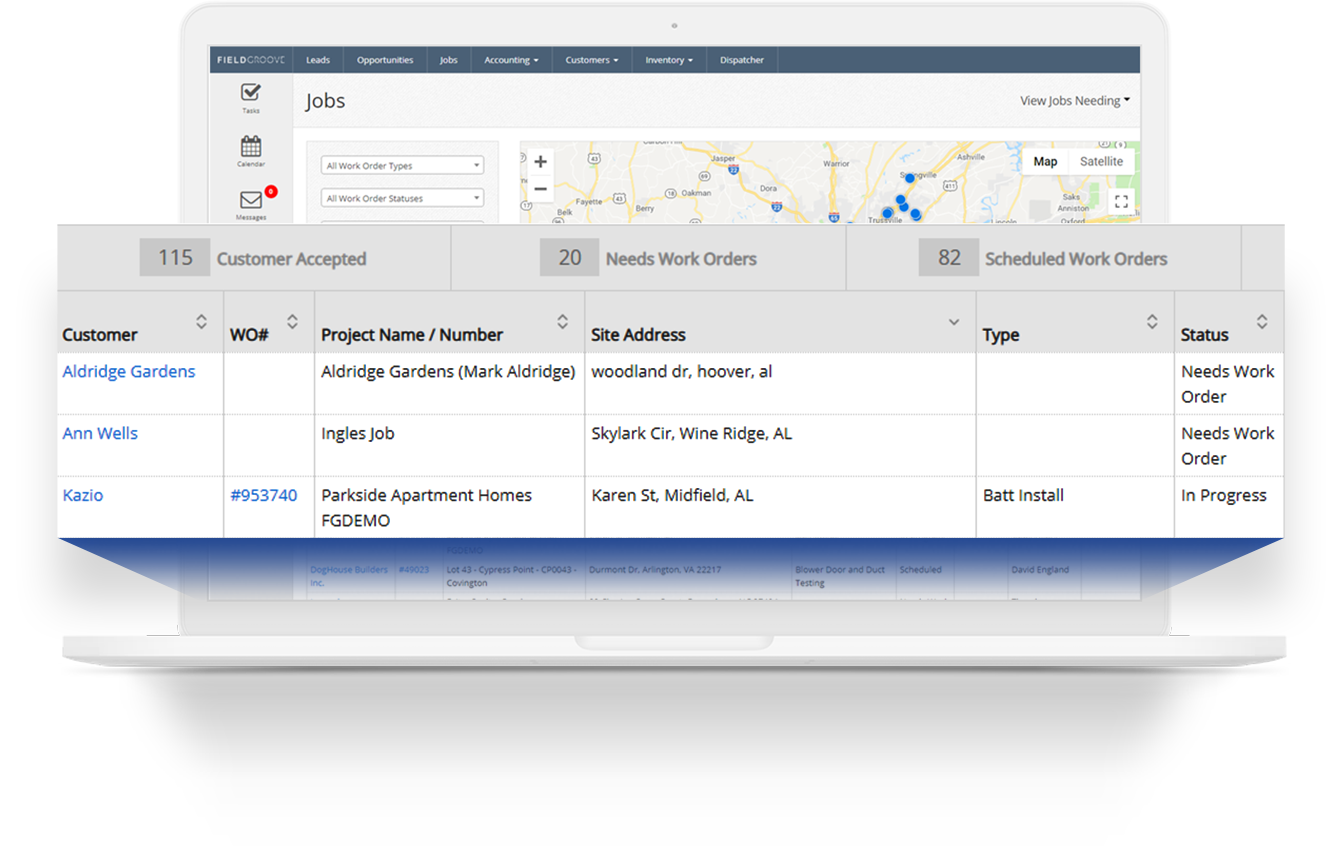Image resolution: width=1344 pixels, height=846 pixels.
Task: Toggle fullscreen map view
Action: pos(1121,201)
